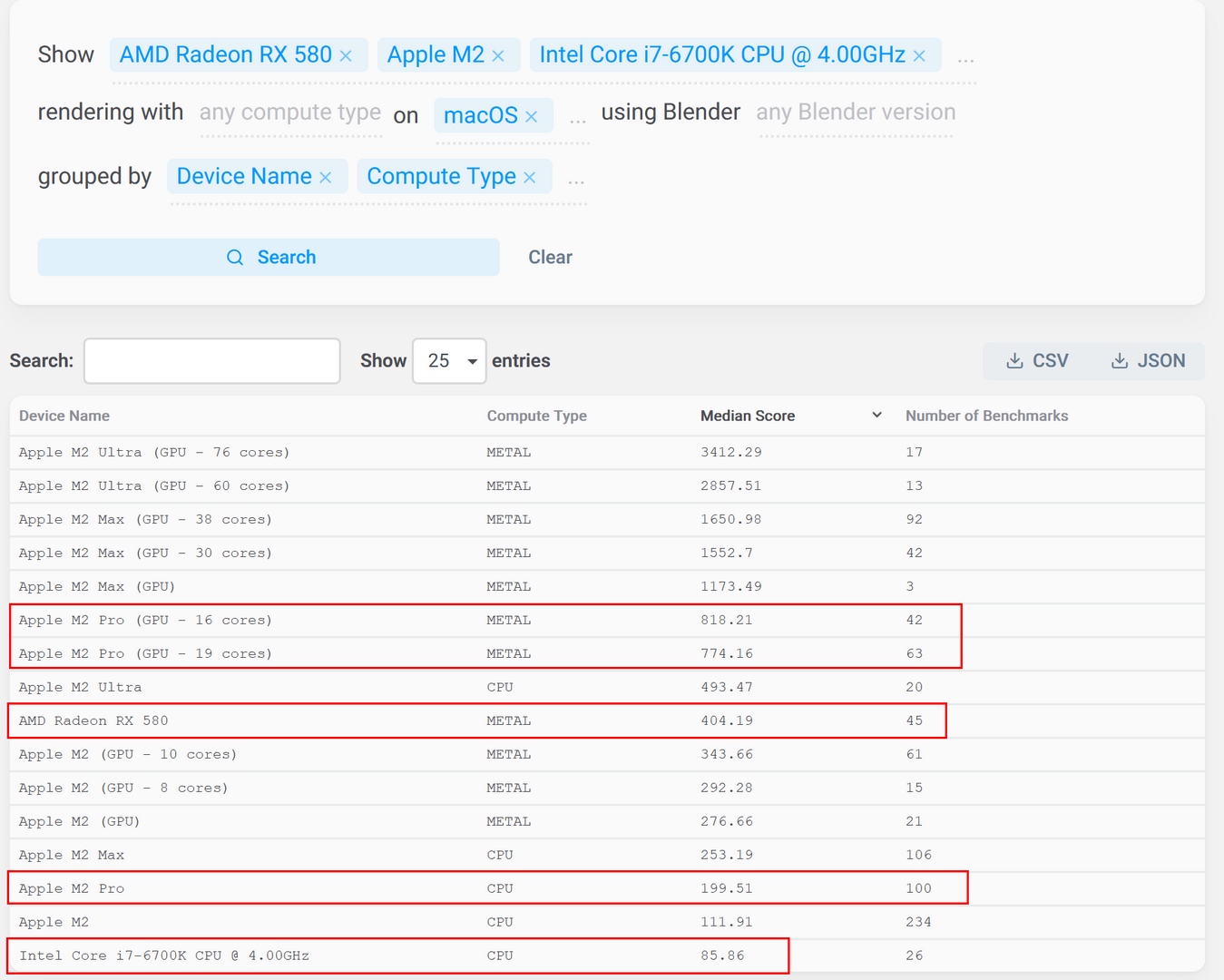Click median score value 1650.98

(x=731, y=519)
